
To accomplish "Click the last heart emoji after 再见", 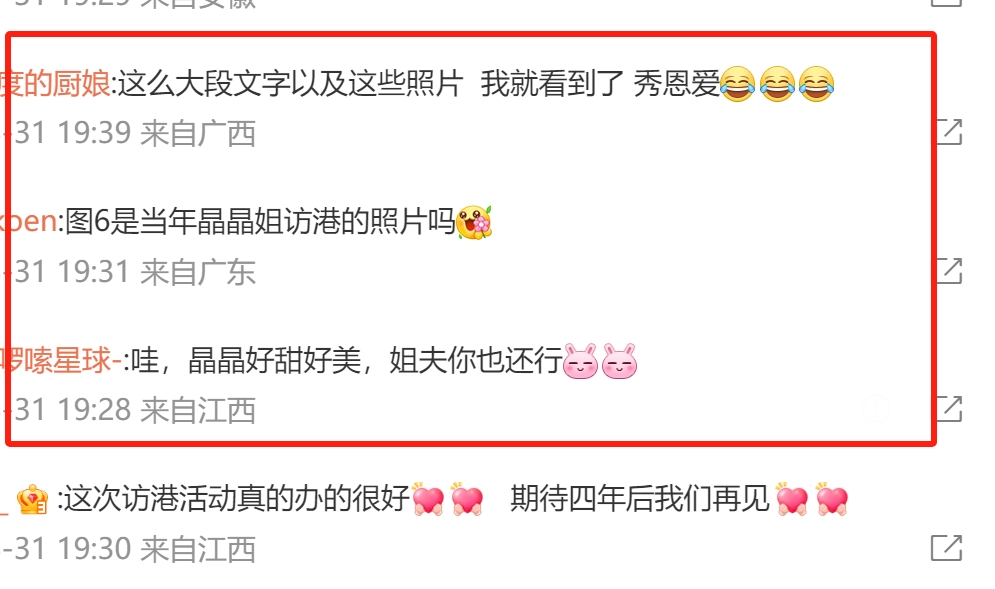I will pos(832,499).
